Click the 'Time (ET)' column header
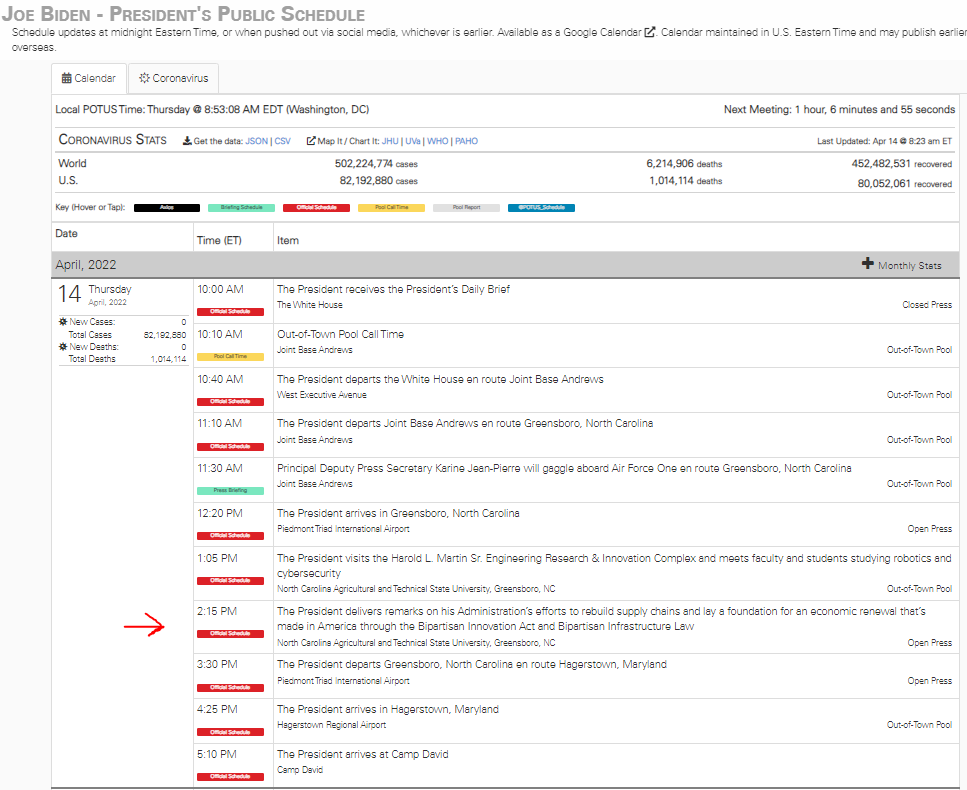This screenshot has height=790, width=967. tap(219, 241)
